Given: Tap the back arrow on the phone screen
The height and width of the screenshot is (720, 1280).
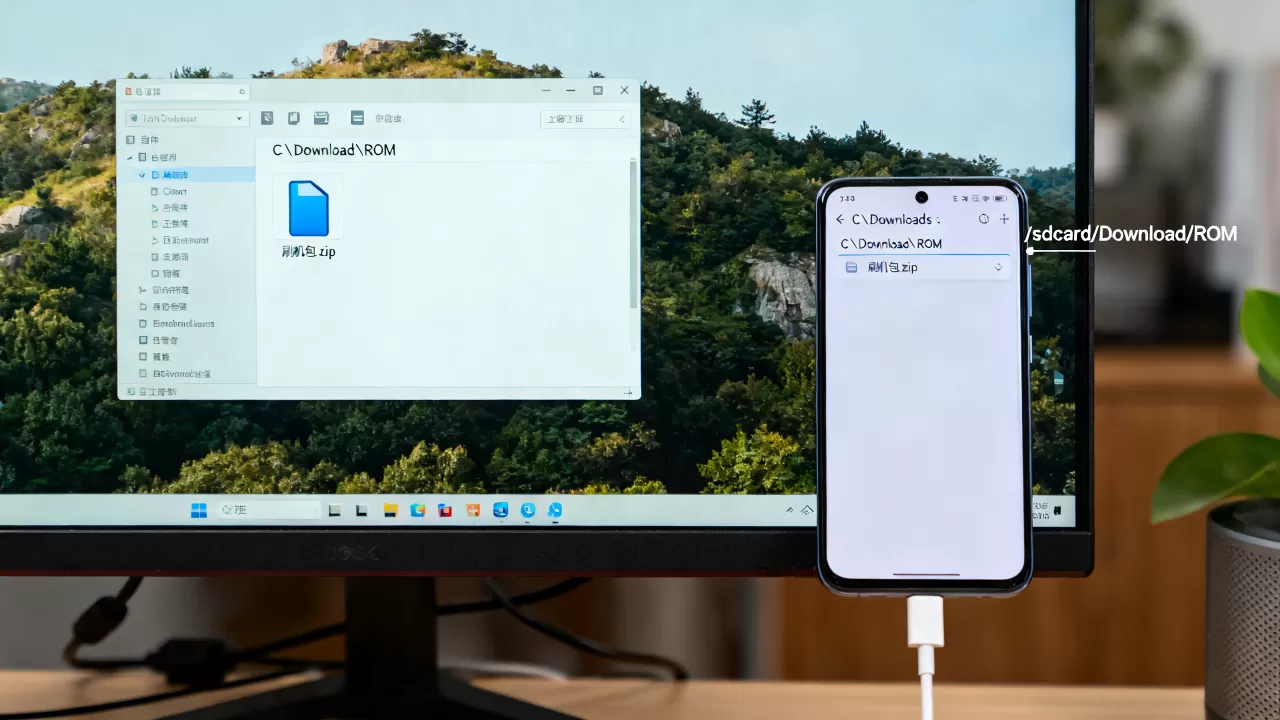Looking at the screenshot, I should tap(840, 219).
